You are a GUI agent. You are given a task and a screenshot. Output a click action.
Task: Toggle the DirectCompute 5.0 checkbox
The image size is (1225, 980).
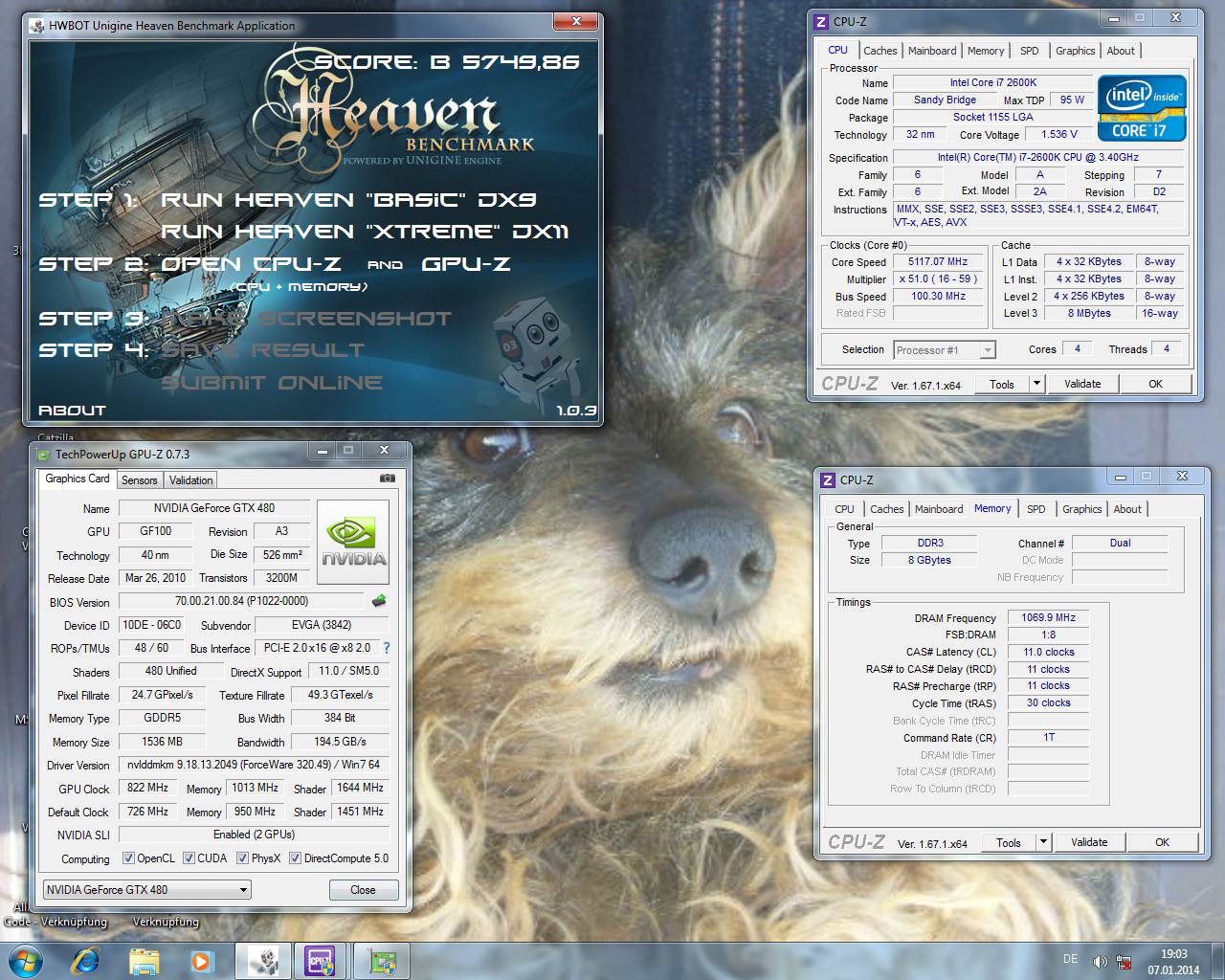click(296, 858)
